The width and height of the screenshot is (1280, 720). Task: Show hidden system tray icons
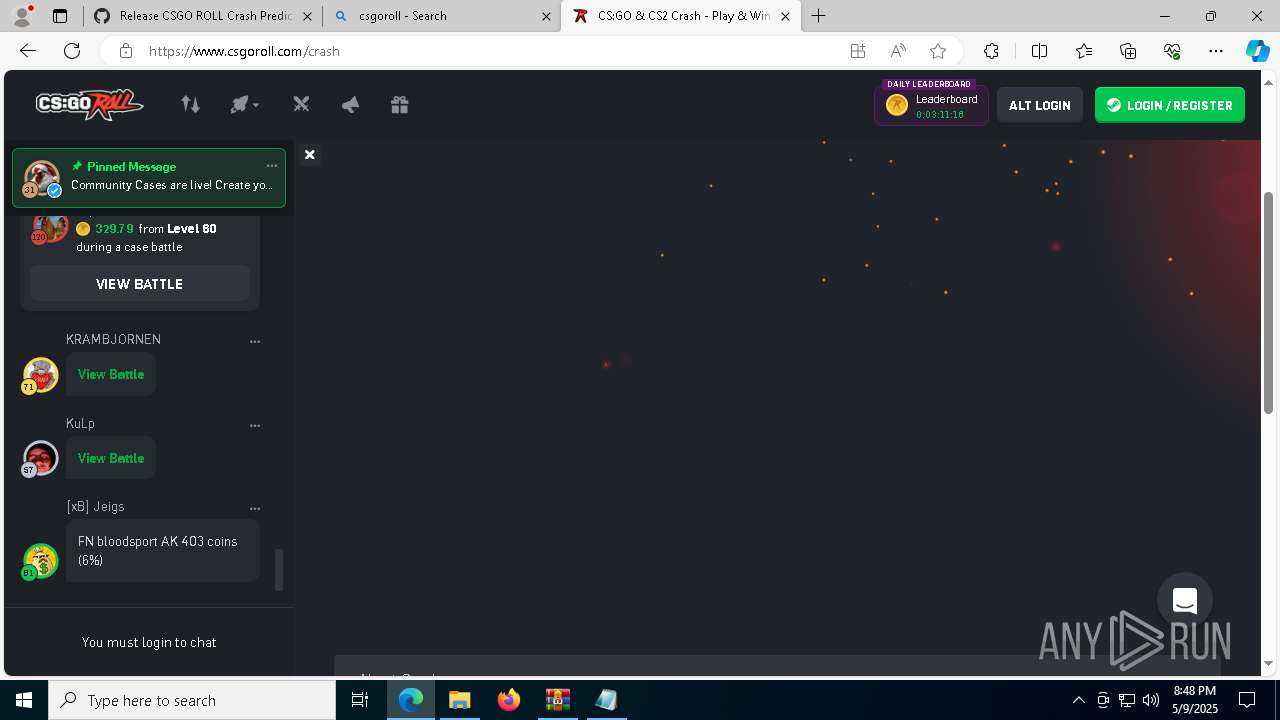(1078, 700)
